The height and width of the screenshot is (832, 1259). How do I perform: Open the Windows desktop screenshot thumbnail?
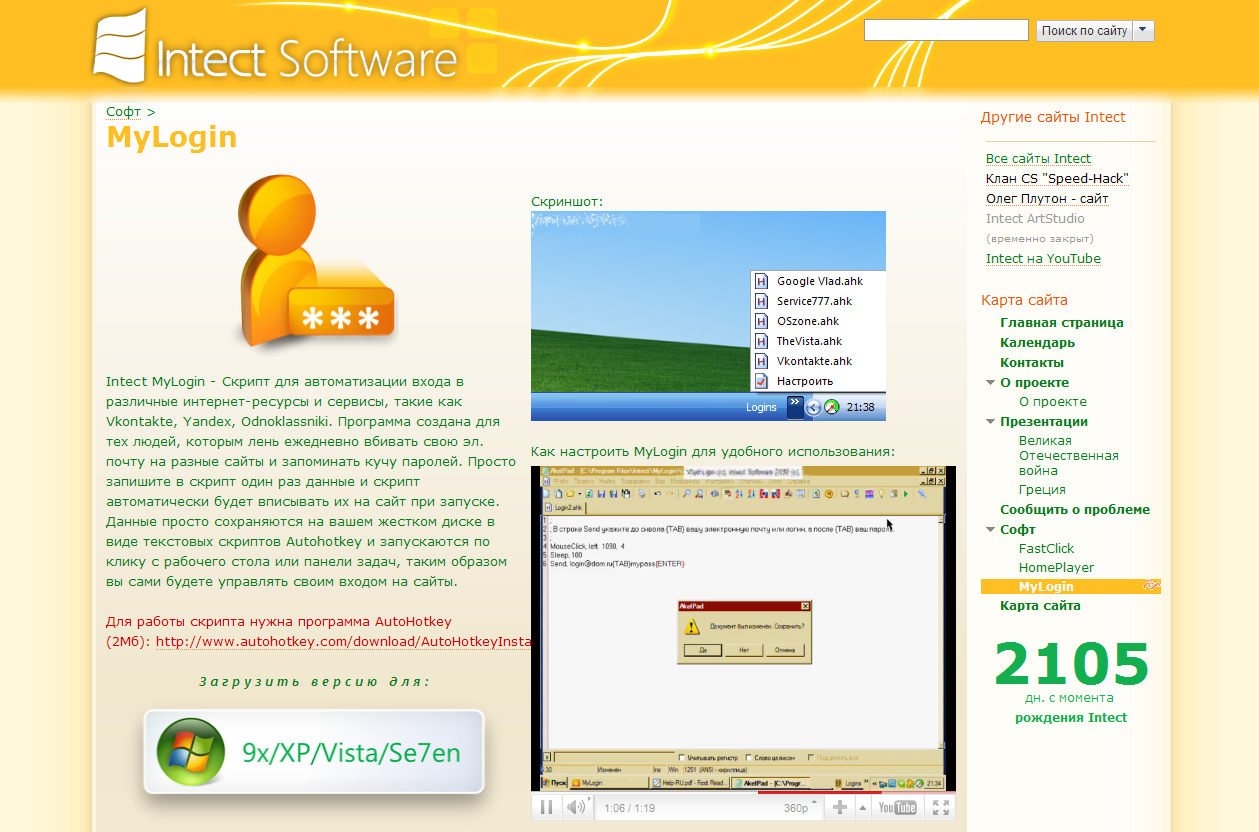click(x=708, y=316)
